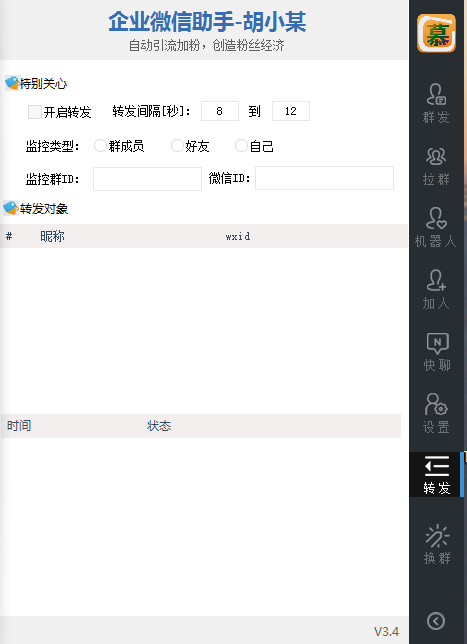Open the 换群 switch-group sidebar icon
Screen dimensions: 467x644
coord(437,544)
